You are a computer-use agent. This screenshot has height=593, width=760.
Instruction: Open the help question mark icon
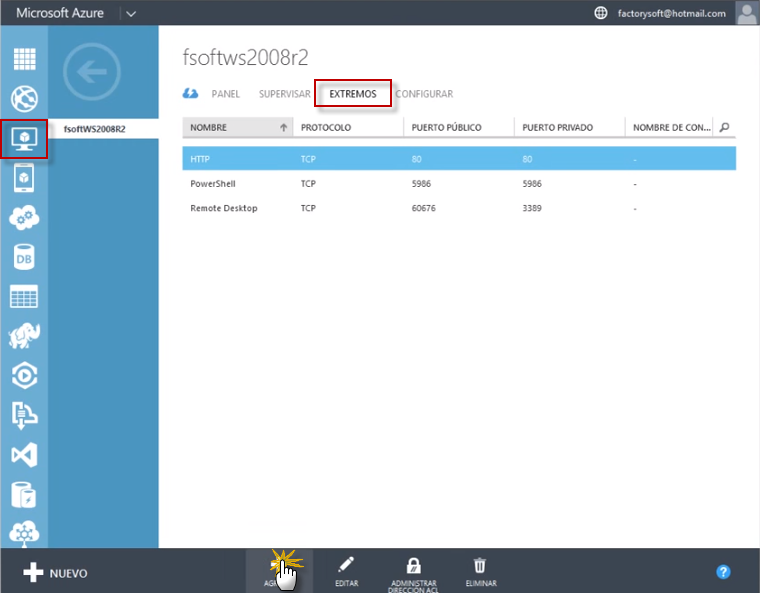click(724, 572)
